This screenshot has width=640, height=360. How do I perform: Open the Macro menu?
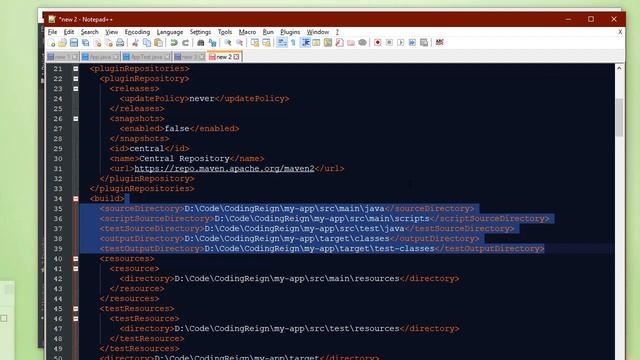point(247,32)
